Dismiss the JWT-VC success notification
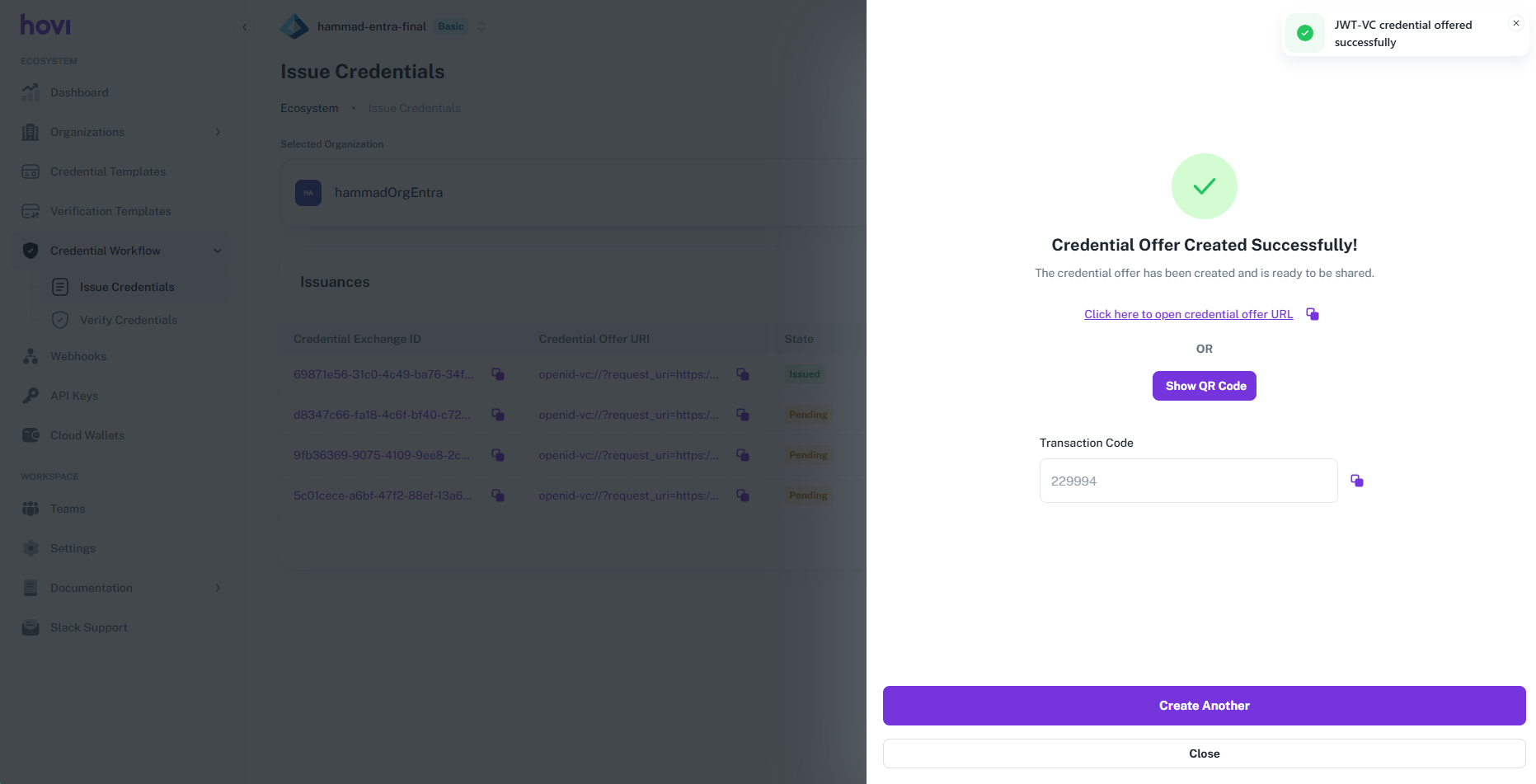 [x=1515, y=23]
